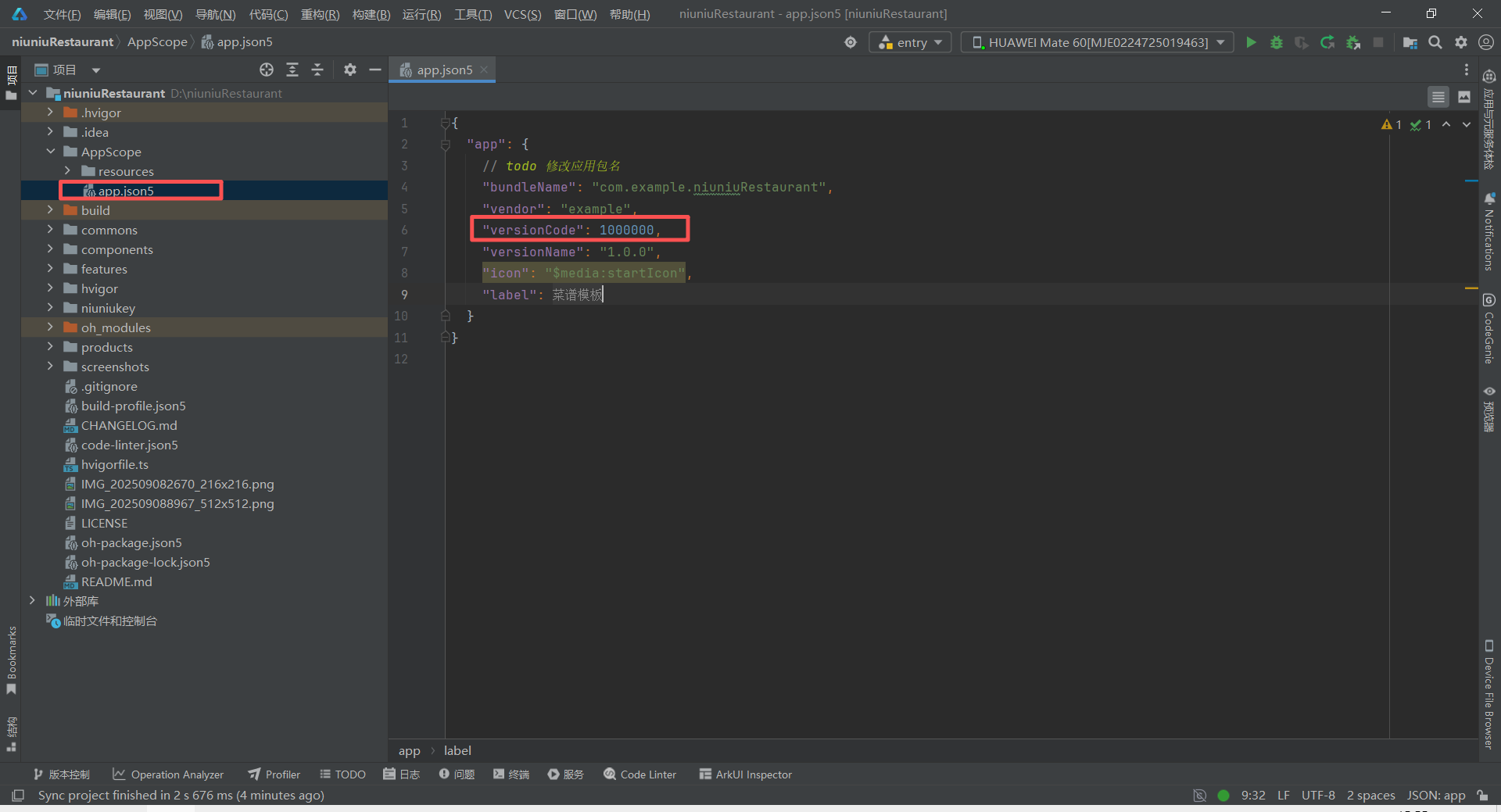
Task: Open the project structure folder icon
Action: 1410,42
